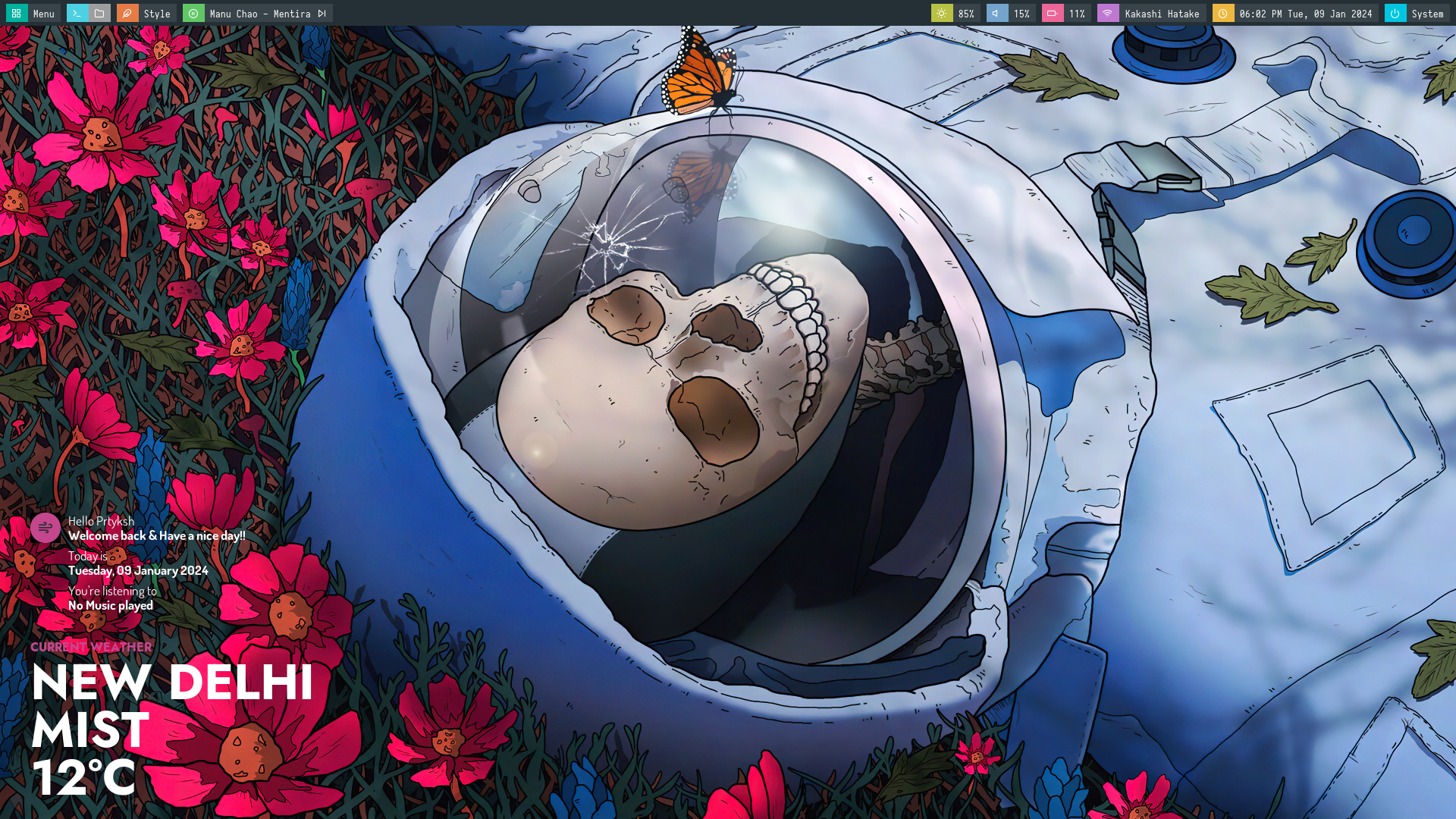Skip to next track button
The width and height of the screenshot is (1456, 819).
pyautogui.click(x=322, y=14)
